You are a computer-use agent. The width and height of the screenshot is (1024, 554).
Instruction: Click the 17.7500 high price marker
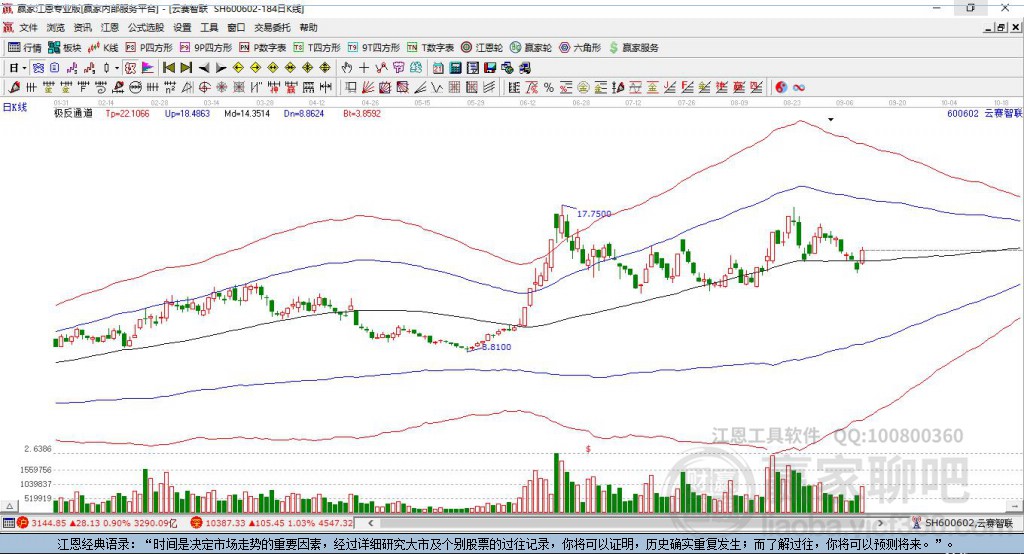click(594, 214)
